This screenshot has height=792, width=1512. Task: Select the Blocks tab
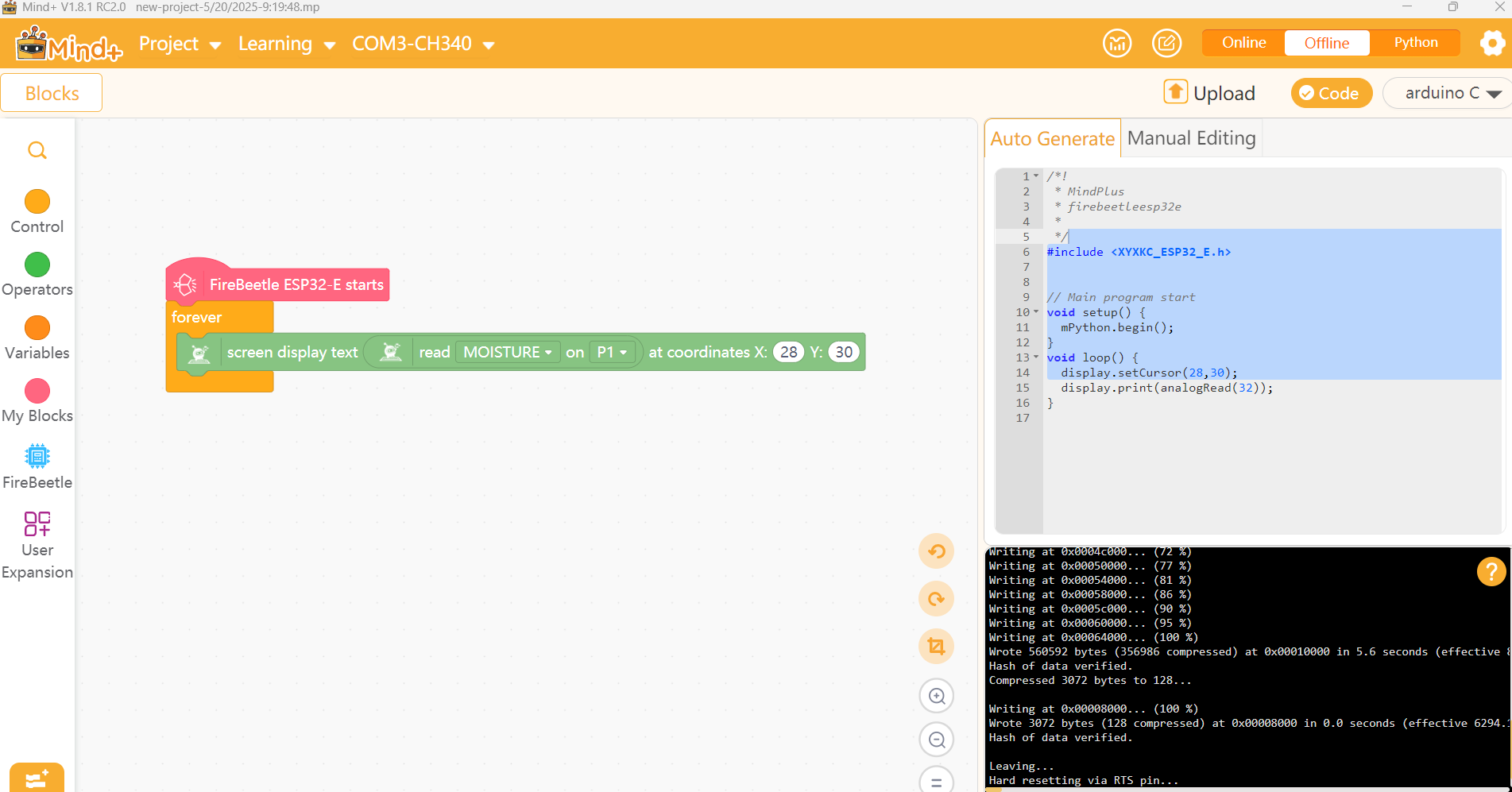(52, 93)
